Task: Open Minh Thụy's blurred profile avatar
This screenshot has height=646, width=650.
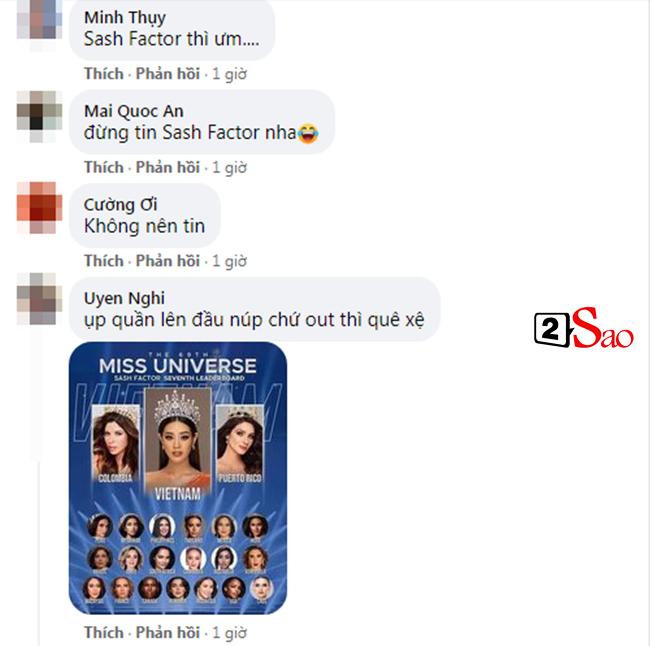Action: pyautogui.click(x=39, y=21)
